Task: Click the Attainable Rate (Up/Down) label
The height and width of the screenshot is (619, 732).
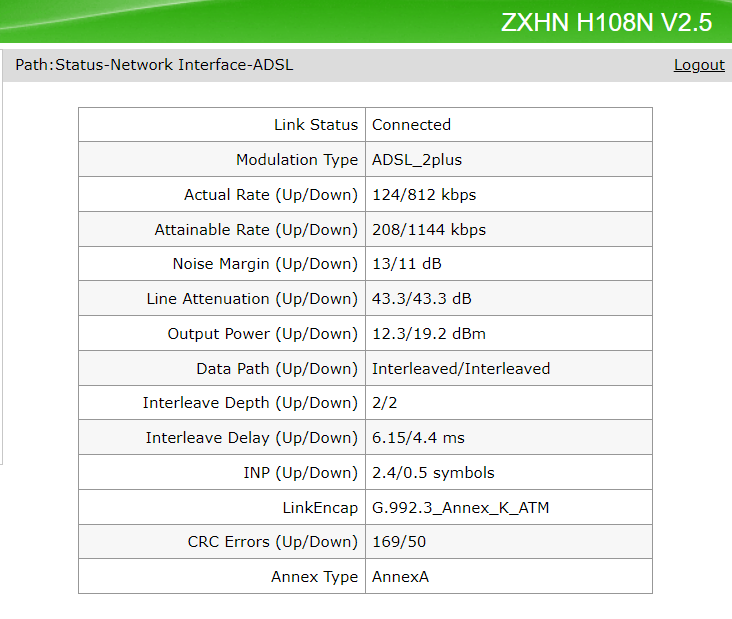Action: 255,230
